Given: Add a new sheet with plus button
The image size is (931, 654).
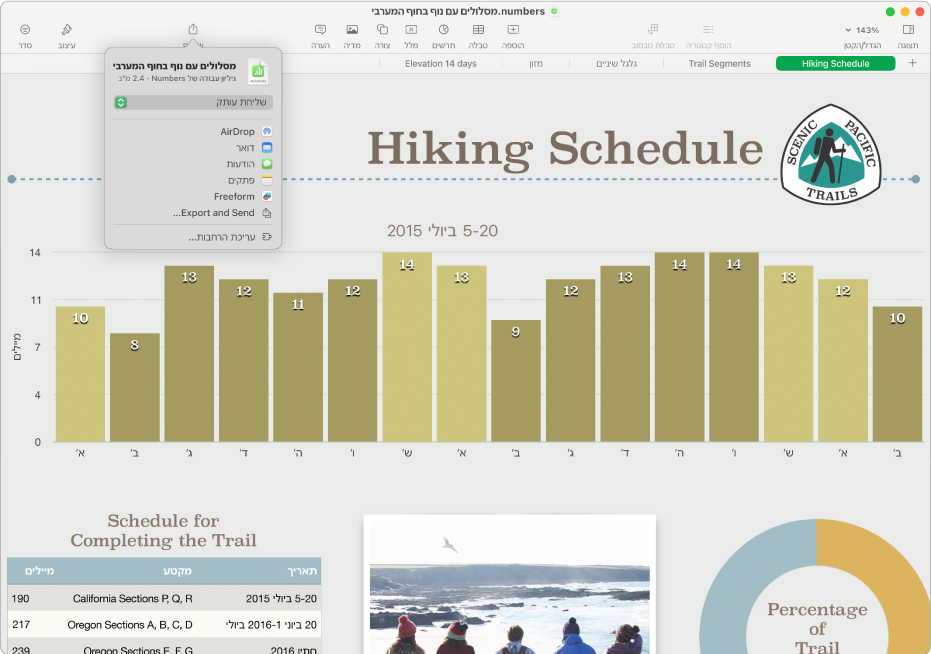Looking at the screenshot, I should point(913,63).
